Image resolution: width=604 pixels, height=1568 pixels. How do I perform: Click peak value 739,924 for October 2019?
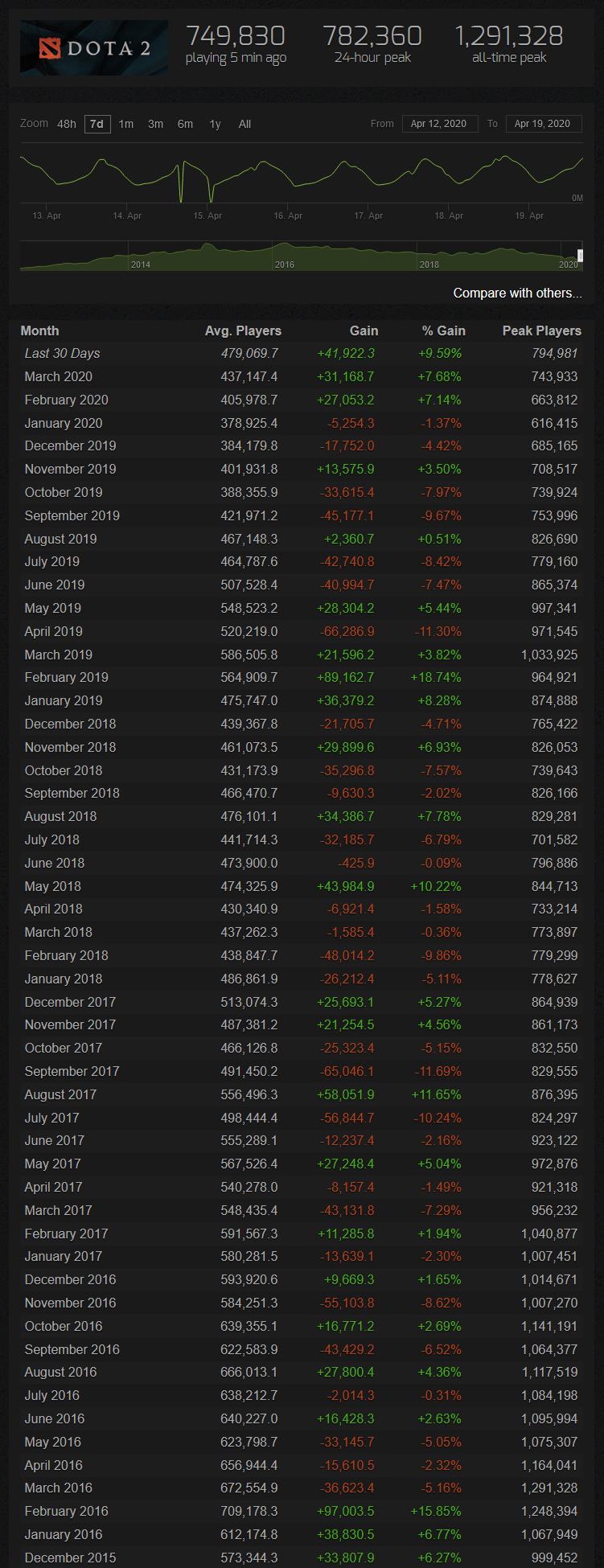[554, 492]
